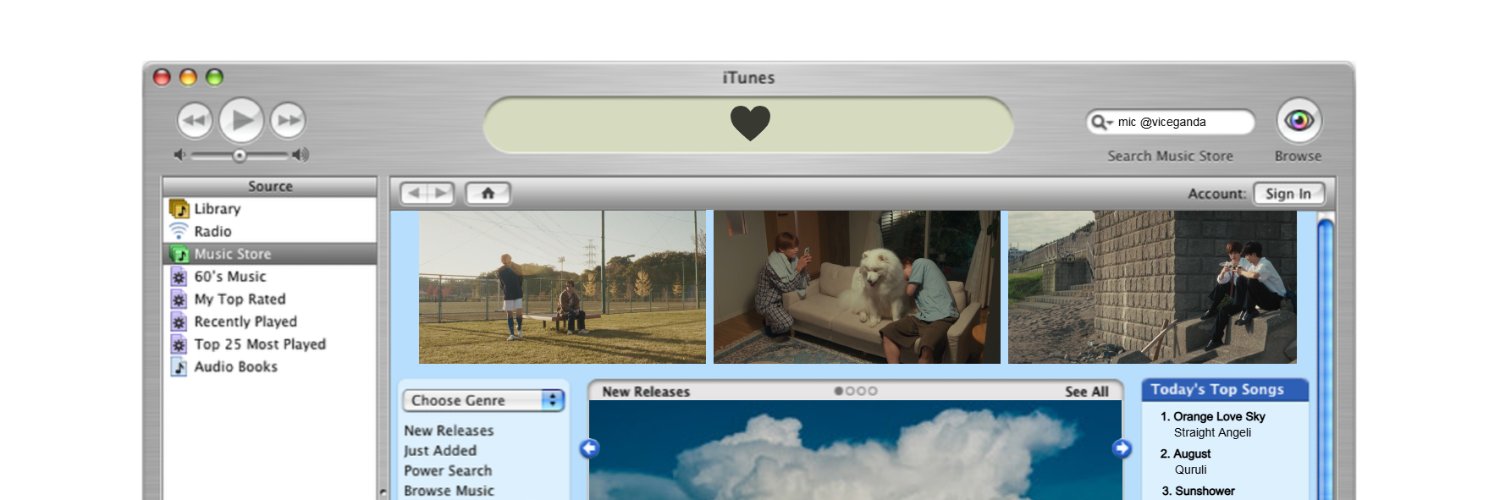
Task: Click the Audio Books note icon
Action: (x=180, y=366)
